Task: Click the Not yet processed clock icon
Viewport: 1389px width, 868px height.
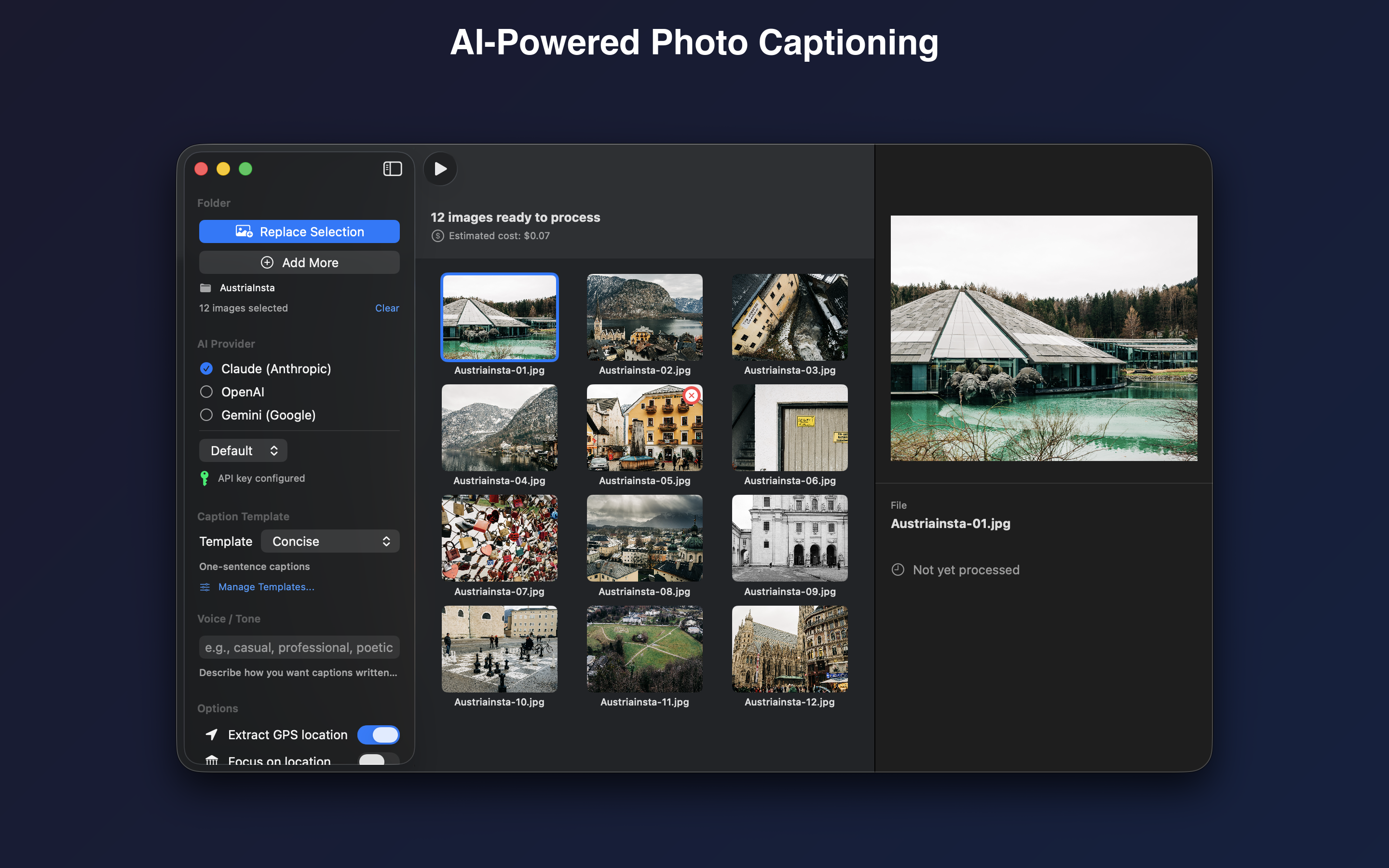Action: tap(898, 570)
